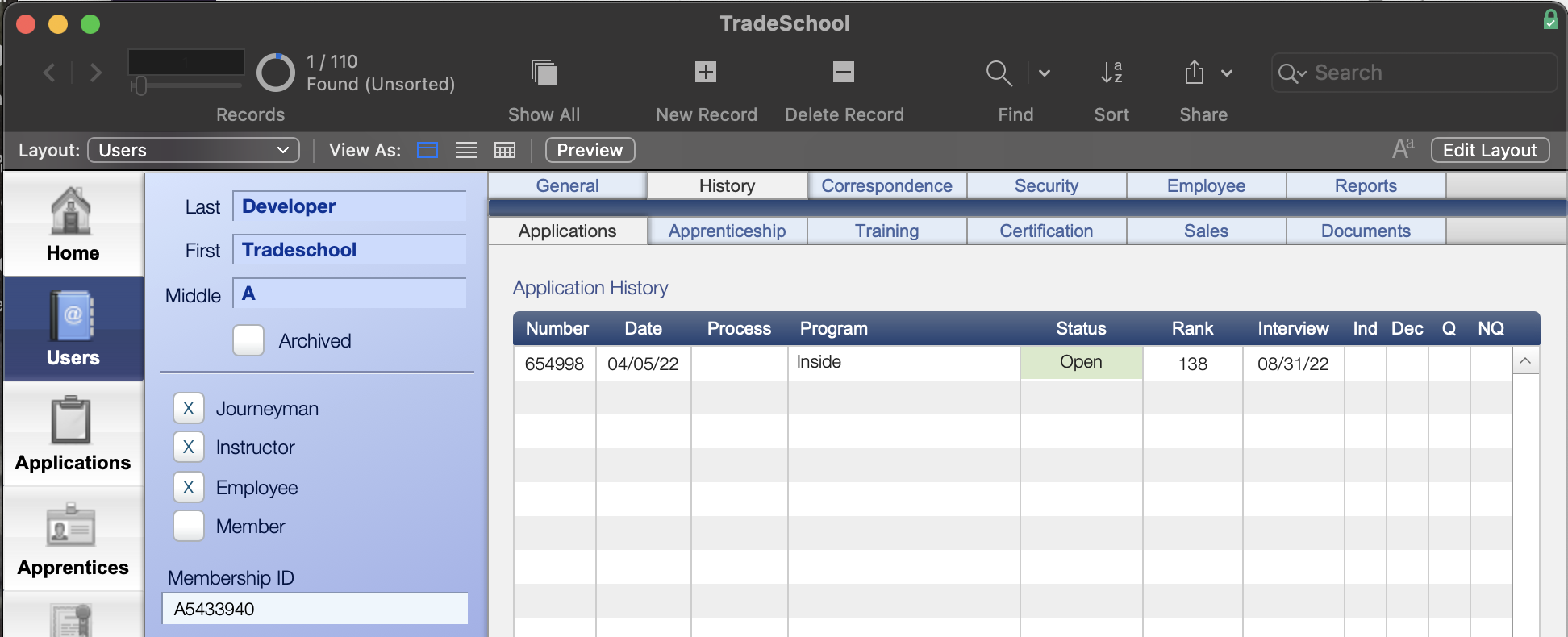Click the Last name field Developer

[349, 206]
